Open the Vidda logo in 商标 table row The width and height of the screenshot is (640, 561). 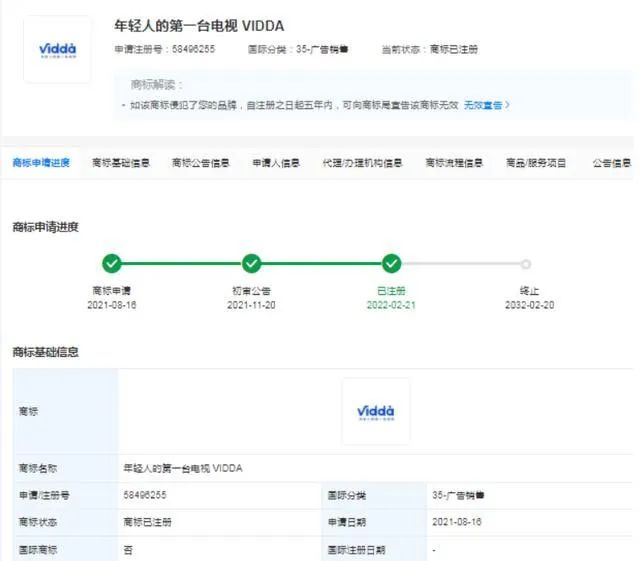tap(376, 412)
